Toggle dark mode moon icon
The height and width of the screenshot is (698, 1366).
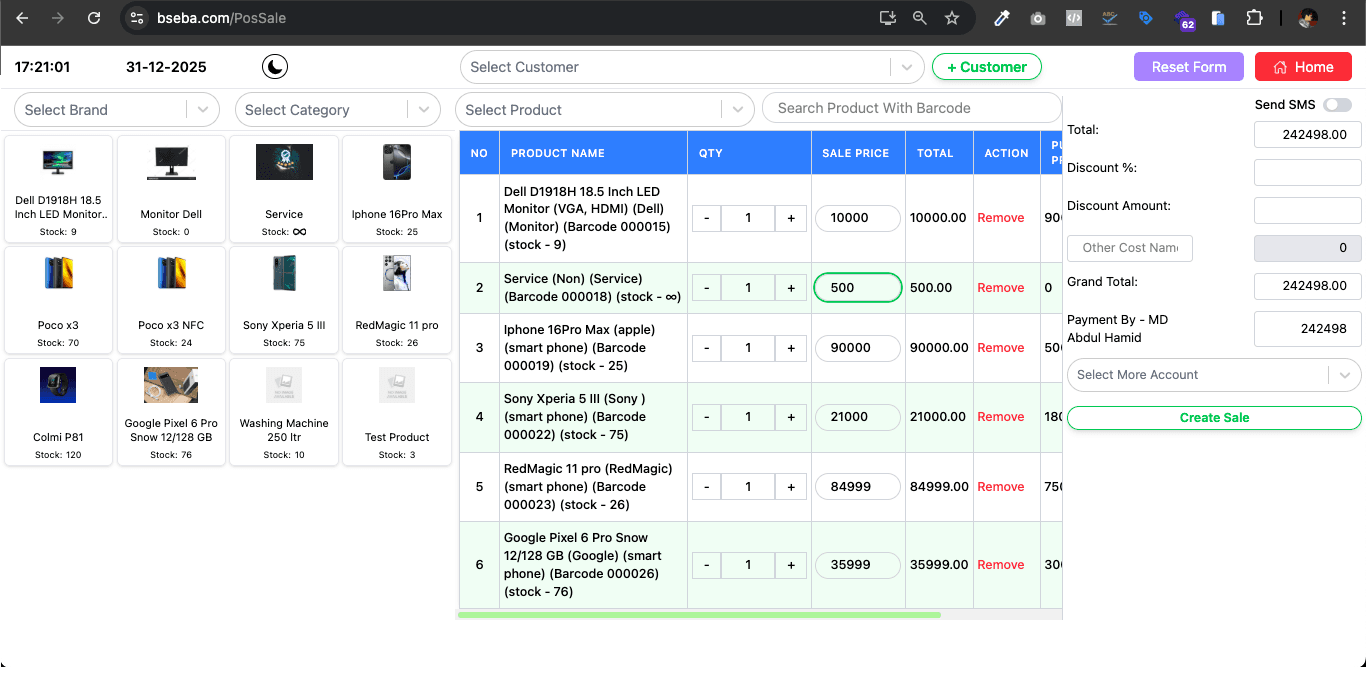(x=275, y=67)
